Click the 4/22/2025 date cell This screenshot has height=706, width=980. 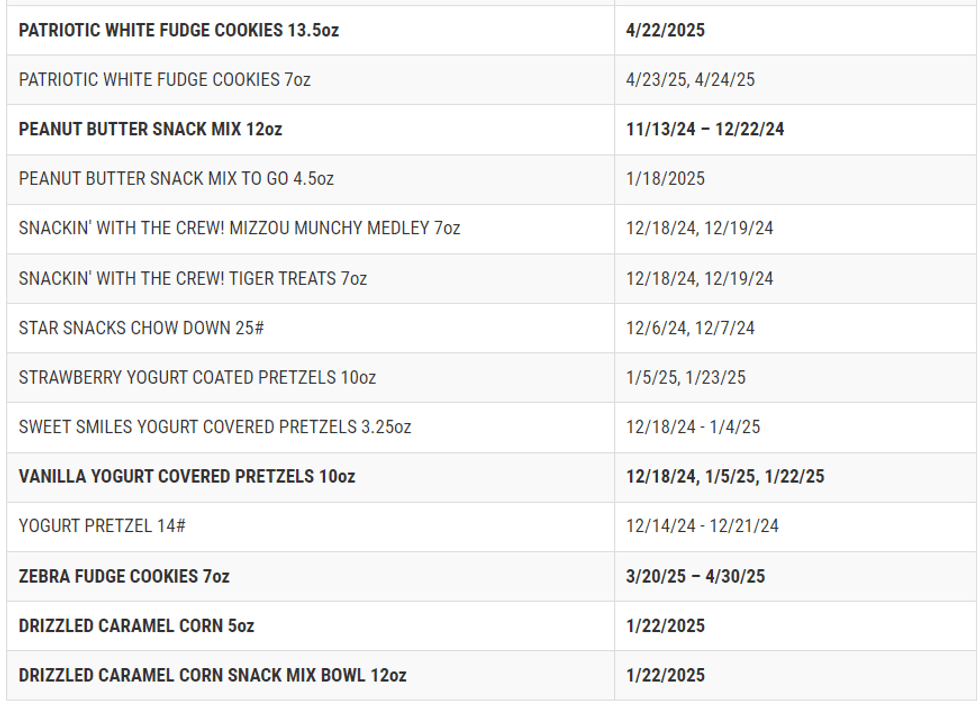666,30
